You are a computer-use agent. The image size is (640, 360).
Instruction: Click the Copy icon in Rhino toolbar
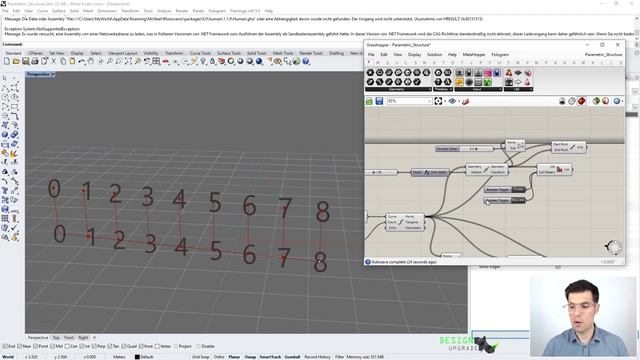pos(63,61)
